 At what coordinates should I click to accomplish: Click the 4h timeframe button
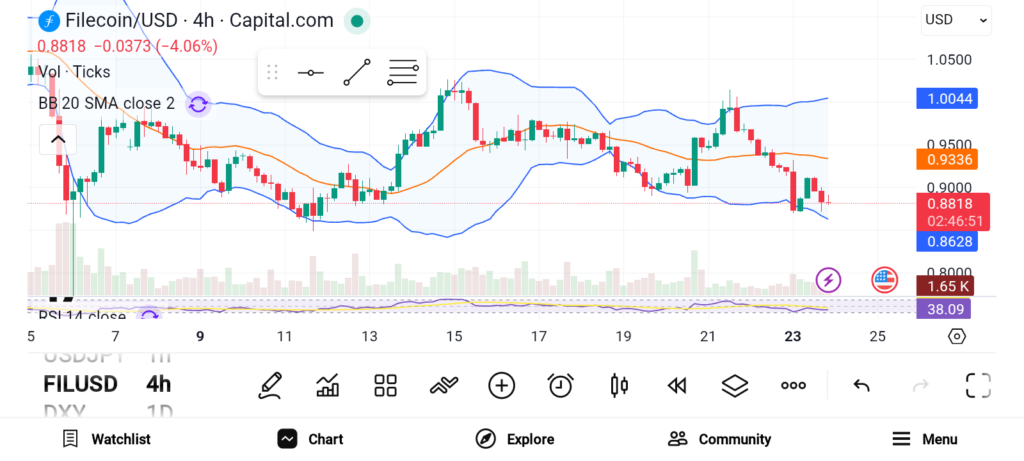coord(158,384)
